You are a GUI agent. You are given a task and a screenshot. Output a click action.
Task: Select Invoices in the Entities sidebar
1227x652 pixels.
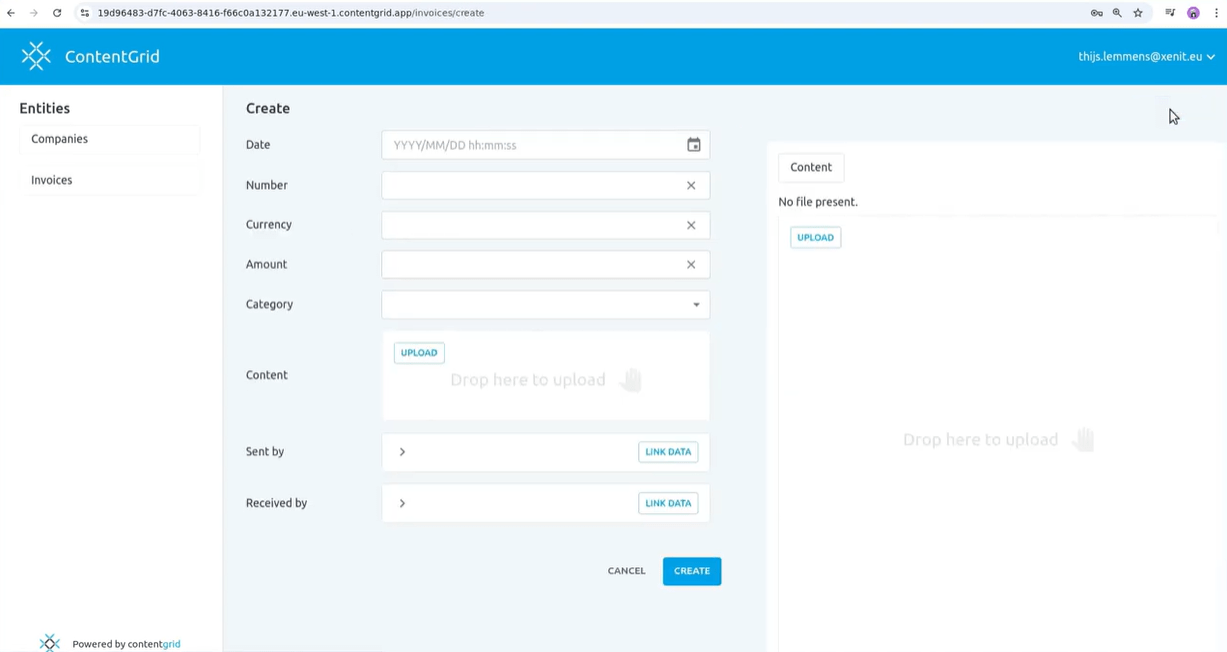pos(52,180)
